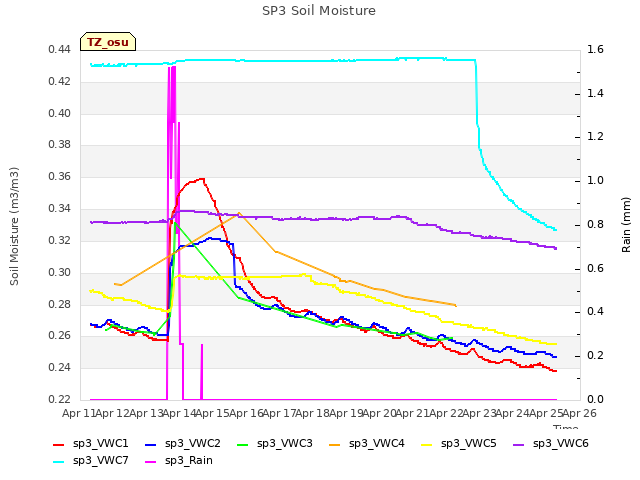Click the Apr 11 date tick label
The height and width of the screenshot is (480, 640).
[79, 413]
